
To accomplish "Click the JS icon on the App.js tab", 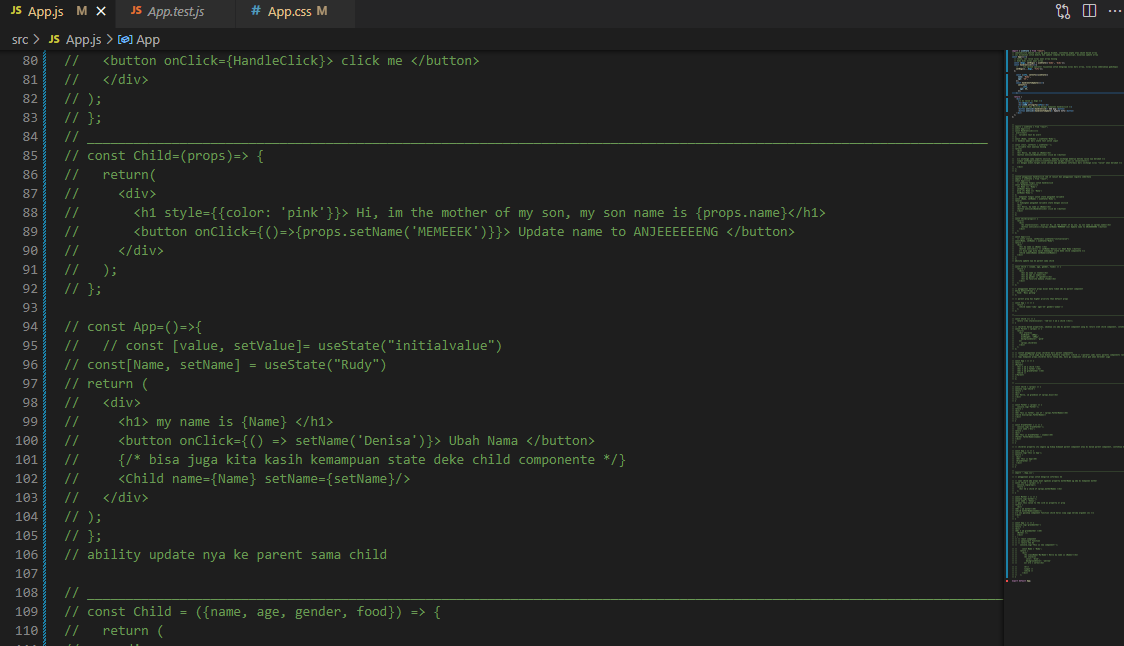I will (x=16, y=11).
